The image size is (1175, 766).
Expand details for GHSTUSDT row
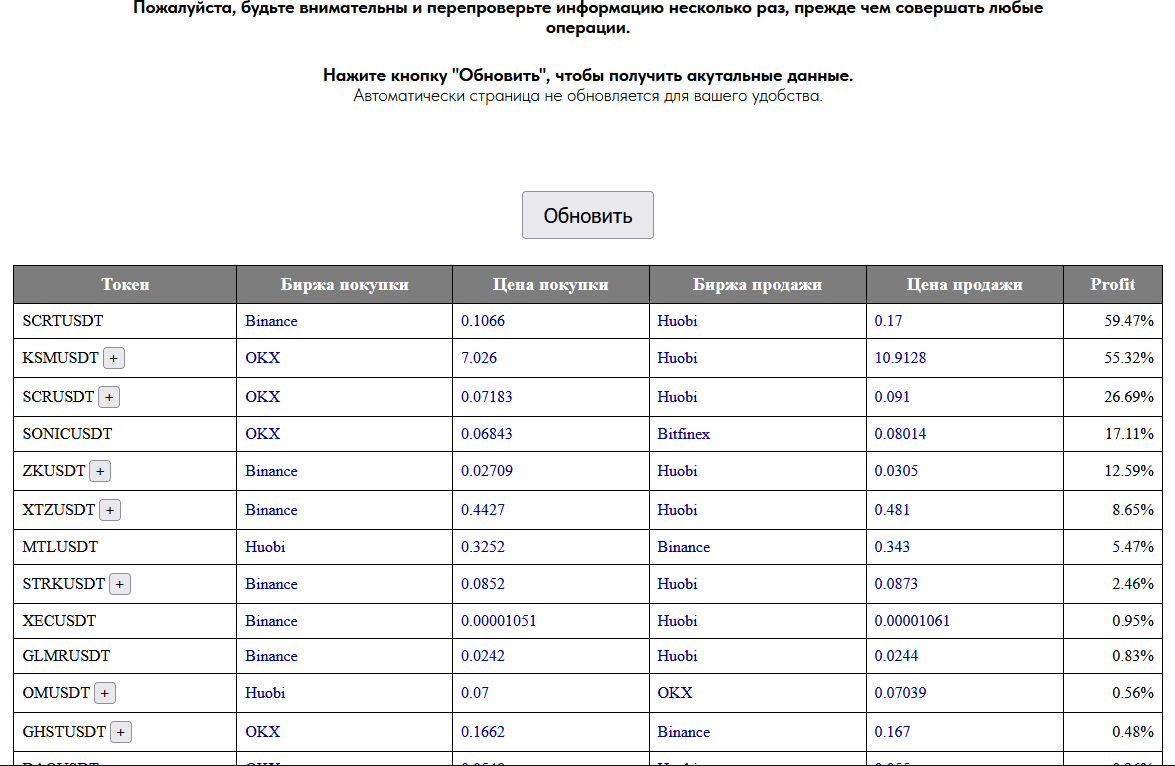click(x=120, y=731)
